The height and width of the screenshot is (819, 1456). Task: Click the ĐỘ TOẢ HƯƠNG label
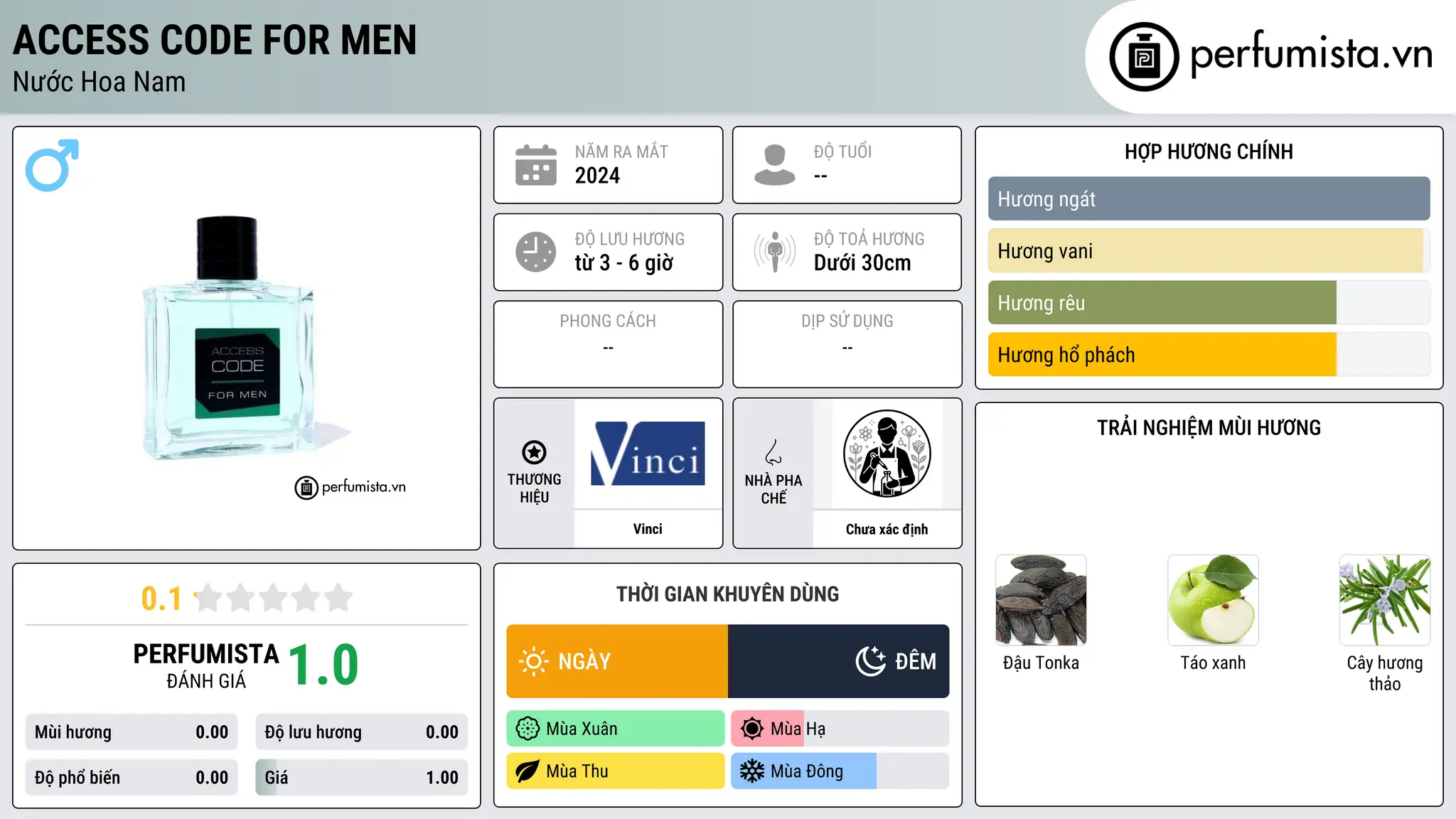[869, 239]
